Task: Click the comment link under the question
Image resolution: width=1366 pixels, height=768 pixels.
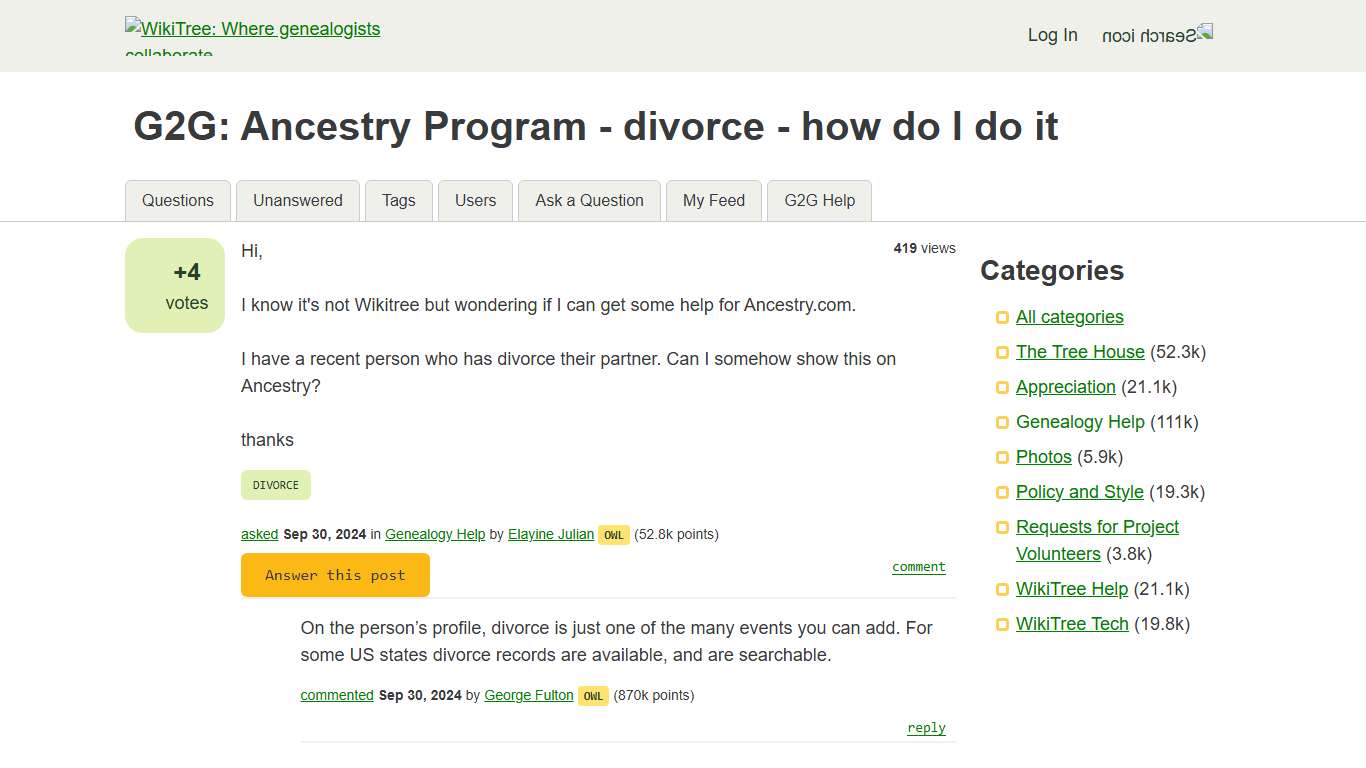Action: pyautogui.click(x=917, y=566)
